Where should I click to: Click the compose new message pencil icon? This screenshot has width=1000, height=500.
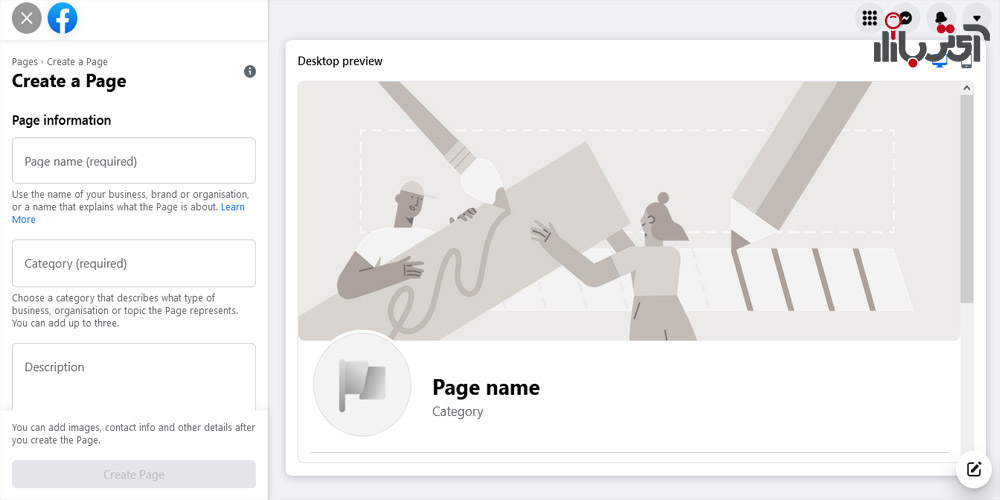(x=974, y=470)
